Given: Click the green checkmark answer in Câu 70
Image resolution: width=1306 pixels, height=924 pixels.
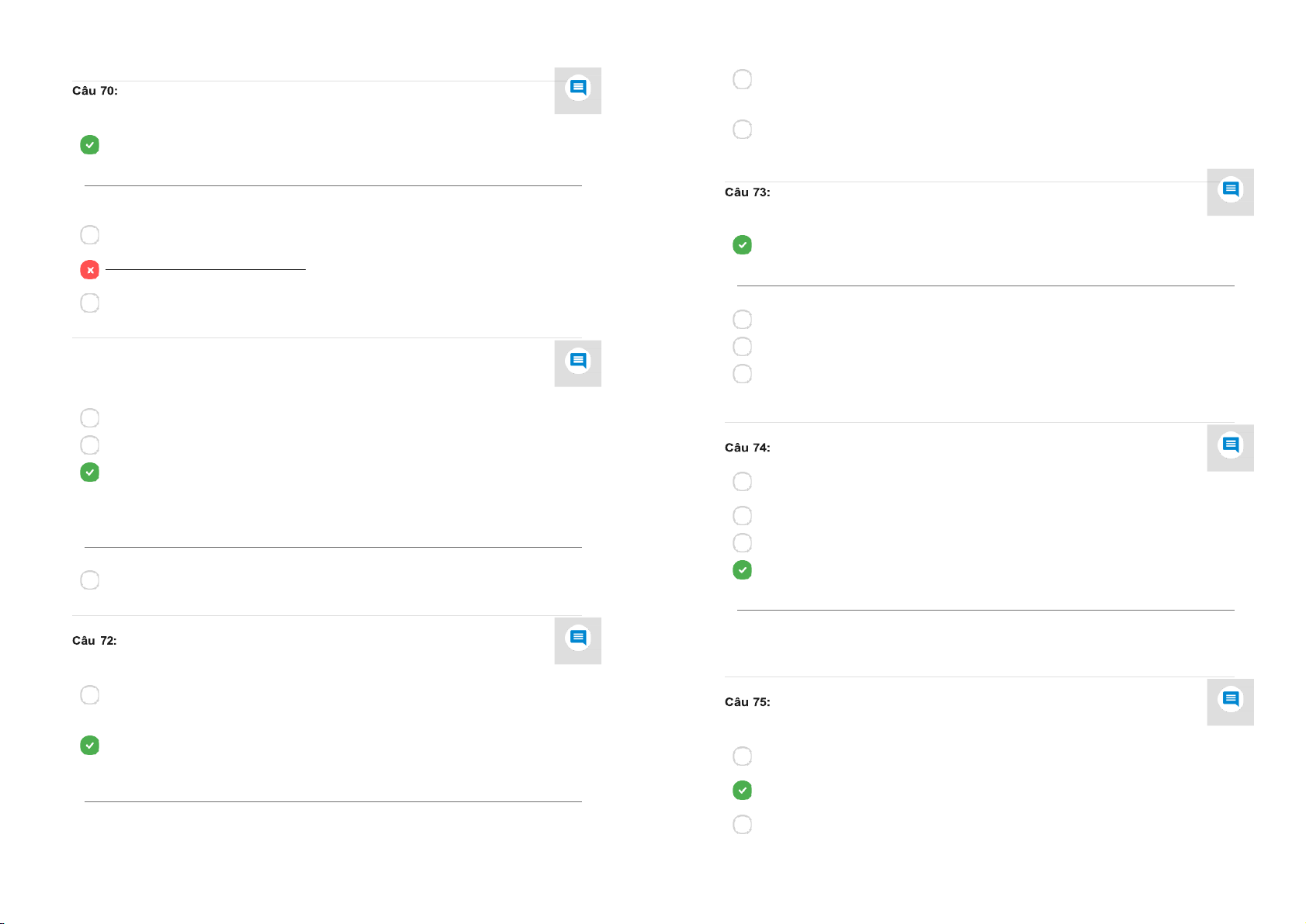Looking at the screenshot, I should pos(90,145).
